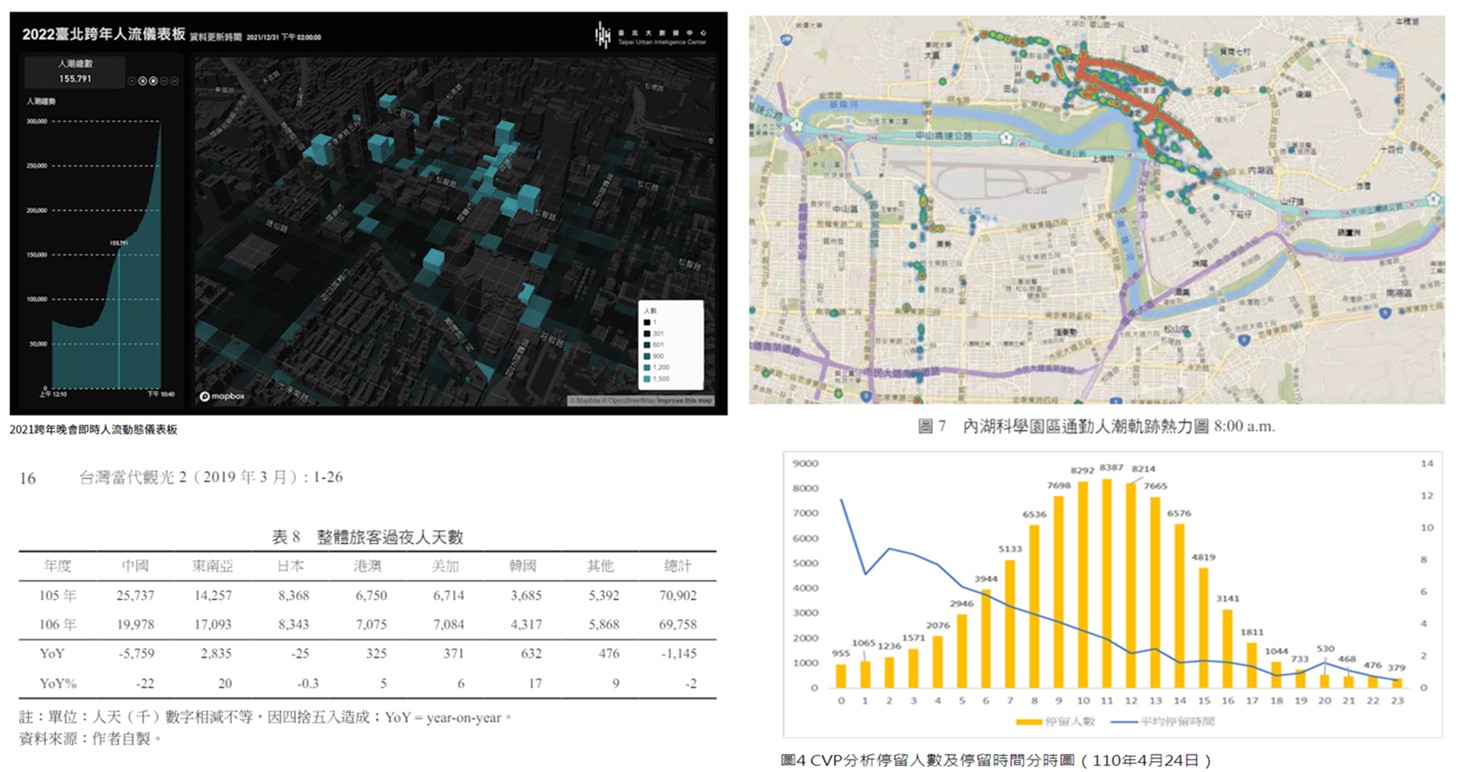Click the 東南亞 column header in the table
Screen dimensions: 1465x772
[x=212, y=566]
